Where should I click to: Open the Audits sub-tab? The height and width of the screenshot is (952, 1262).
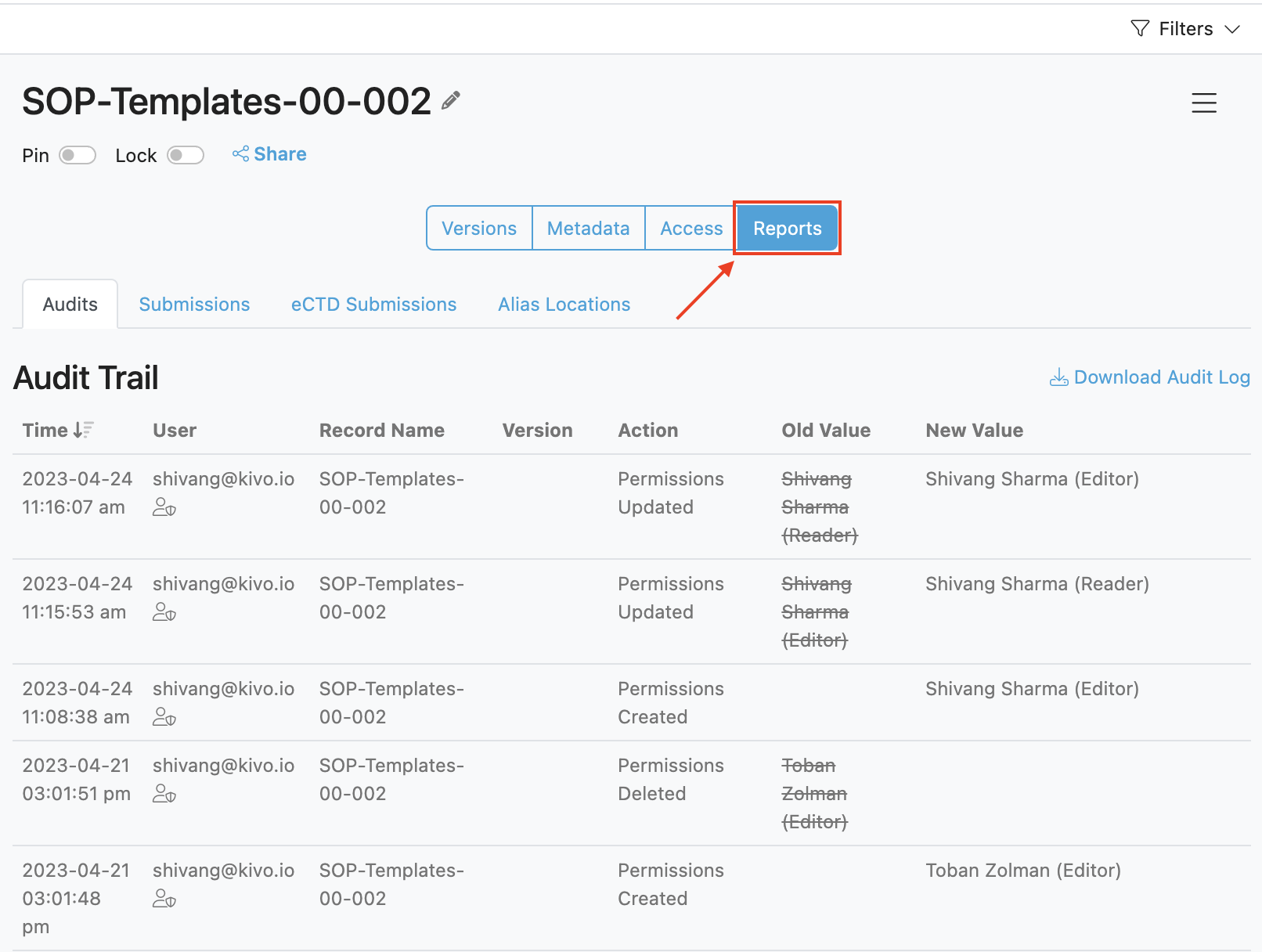coord(70,305)
